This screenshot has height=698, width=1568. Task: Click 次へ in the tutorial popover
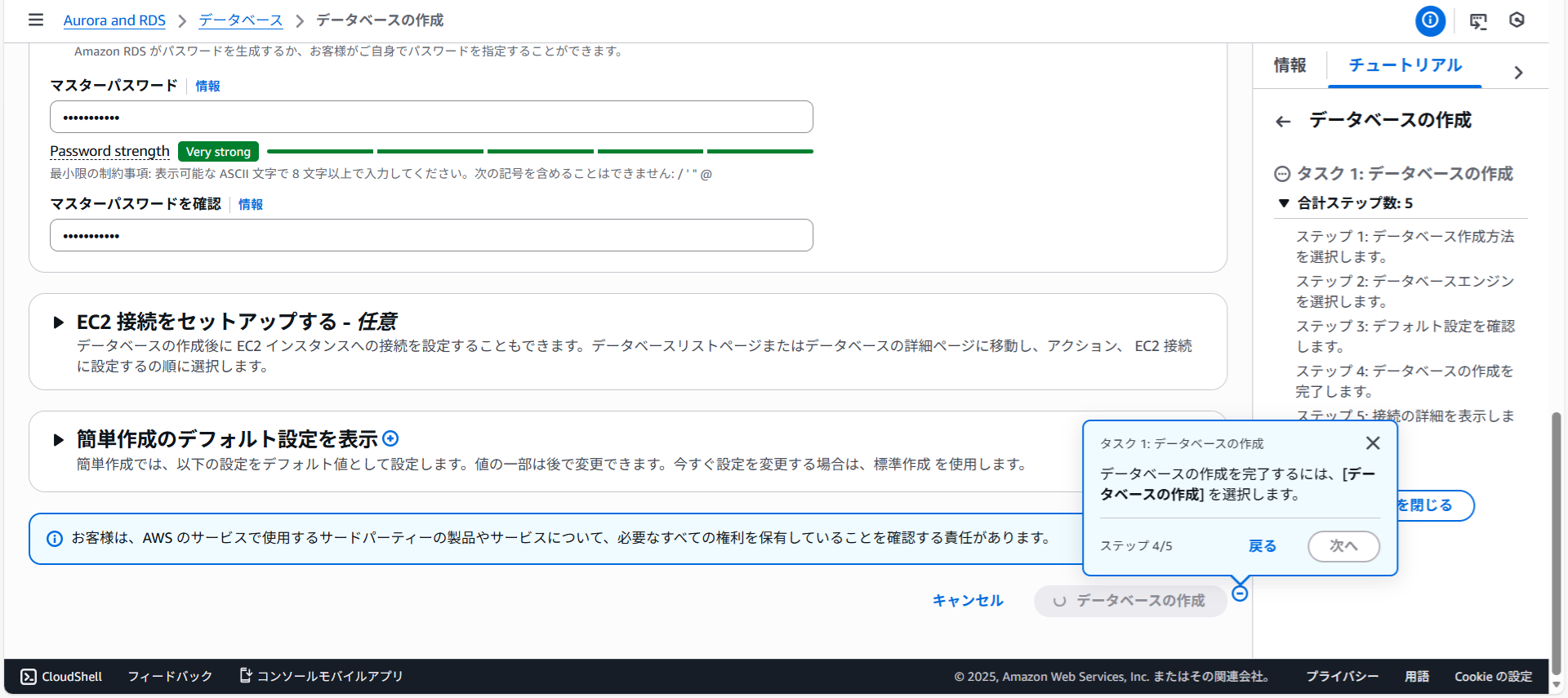[x=1343, y=546]
